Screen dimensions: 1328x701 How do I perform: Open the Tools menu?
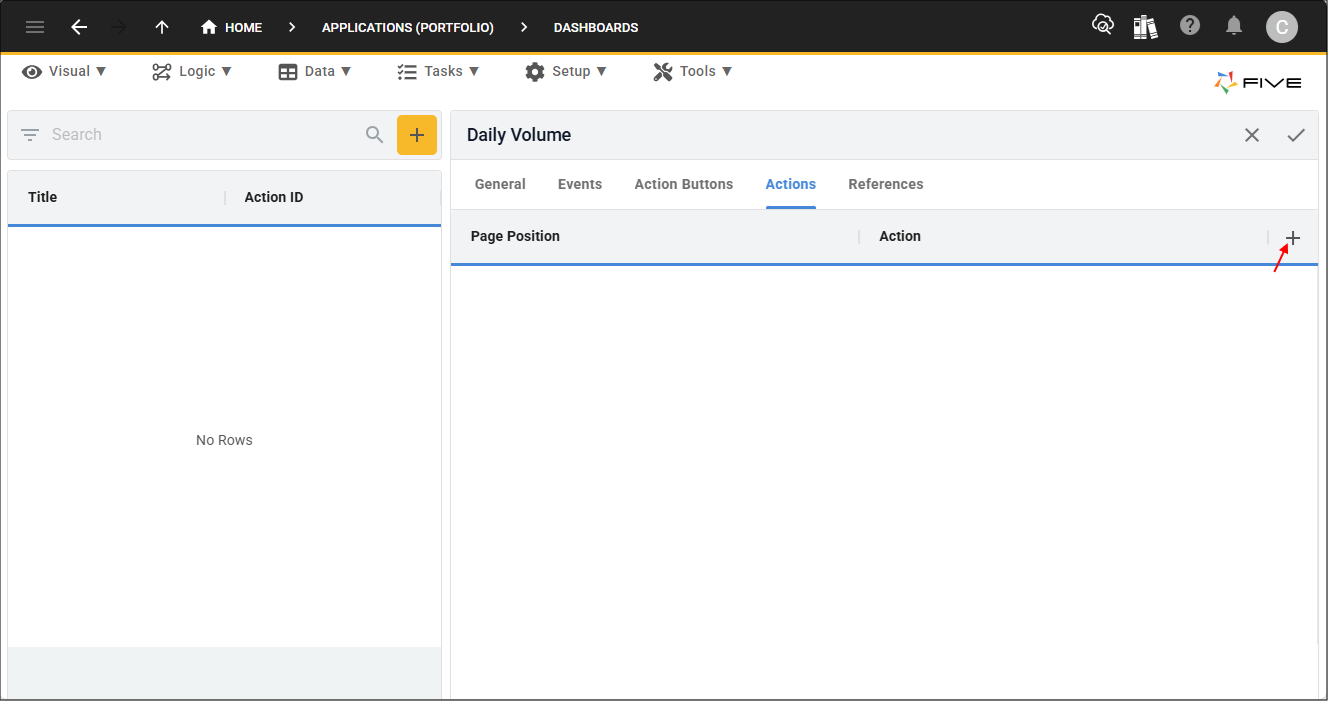(693, 71)
